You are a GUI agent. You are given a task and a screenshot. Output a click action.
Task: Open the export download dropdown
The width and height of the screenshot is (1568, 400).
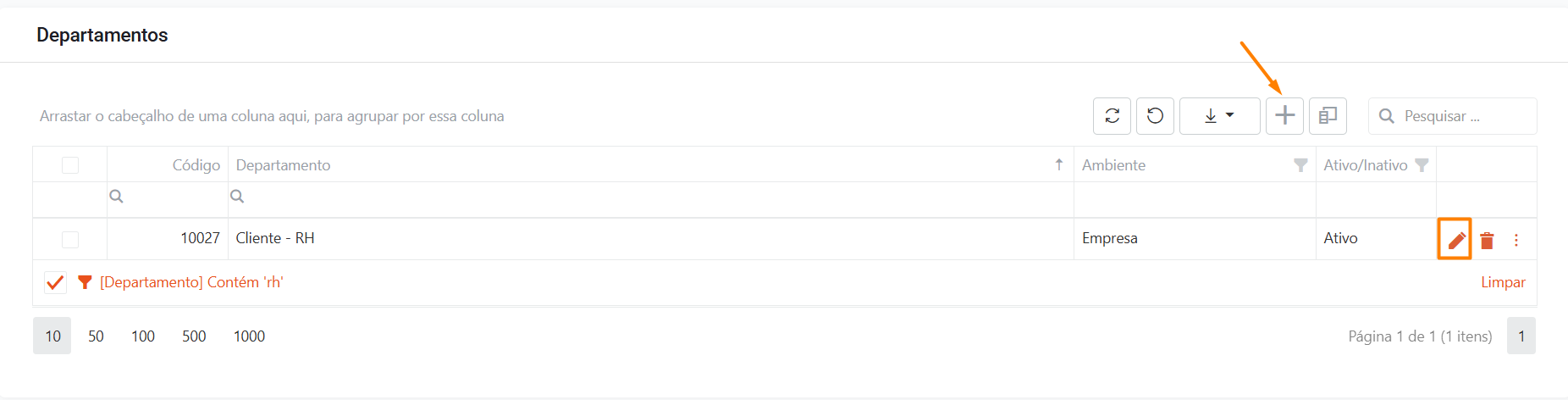coord(1219,116)
